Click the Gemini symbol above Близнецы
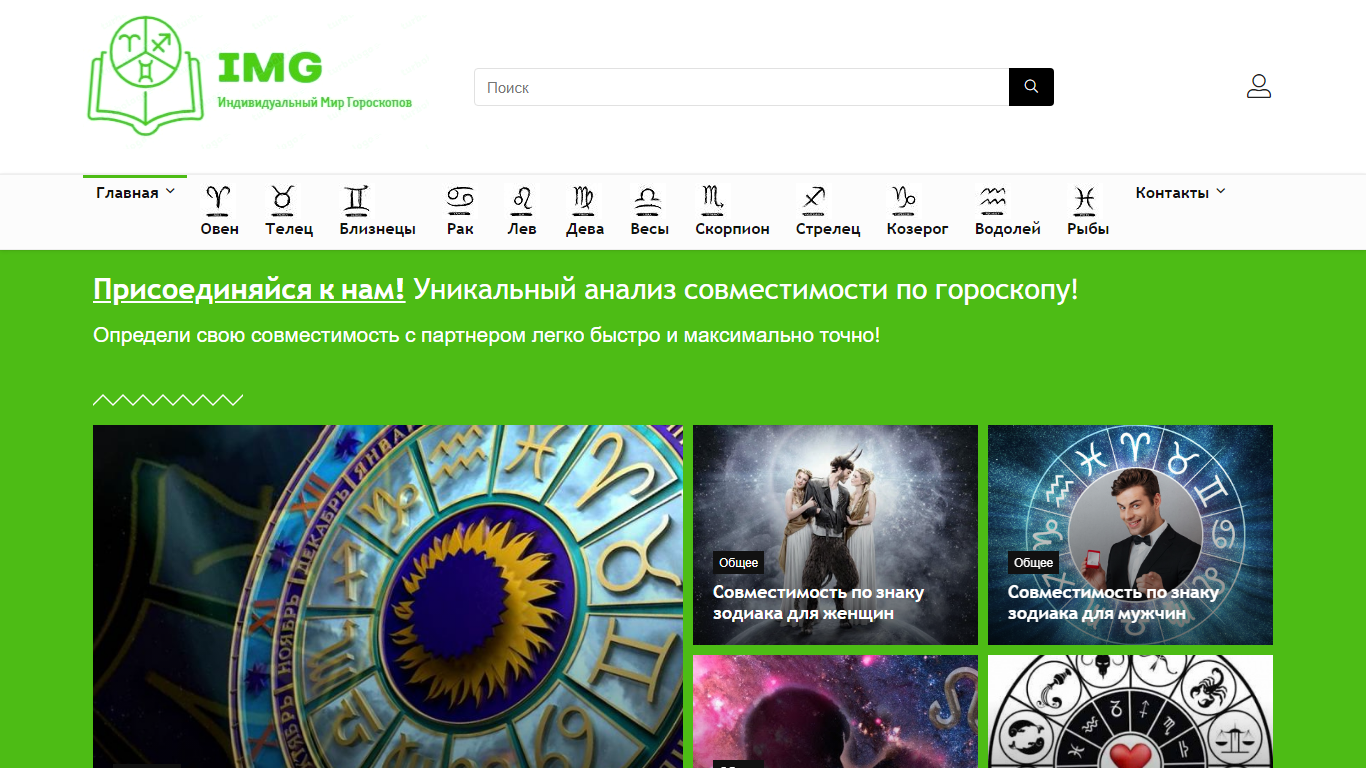1366x768 pixels. (x=357, y=200)
